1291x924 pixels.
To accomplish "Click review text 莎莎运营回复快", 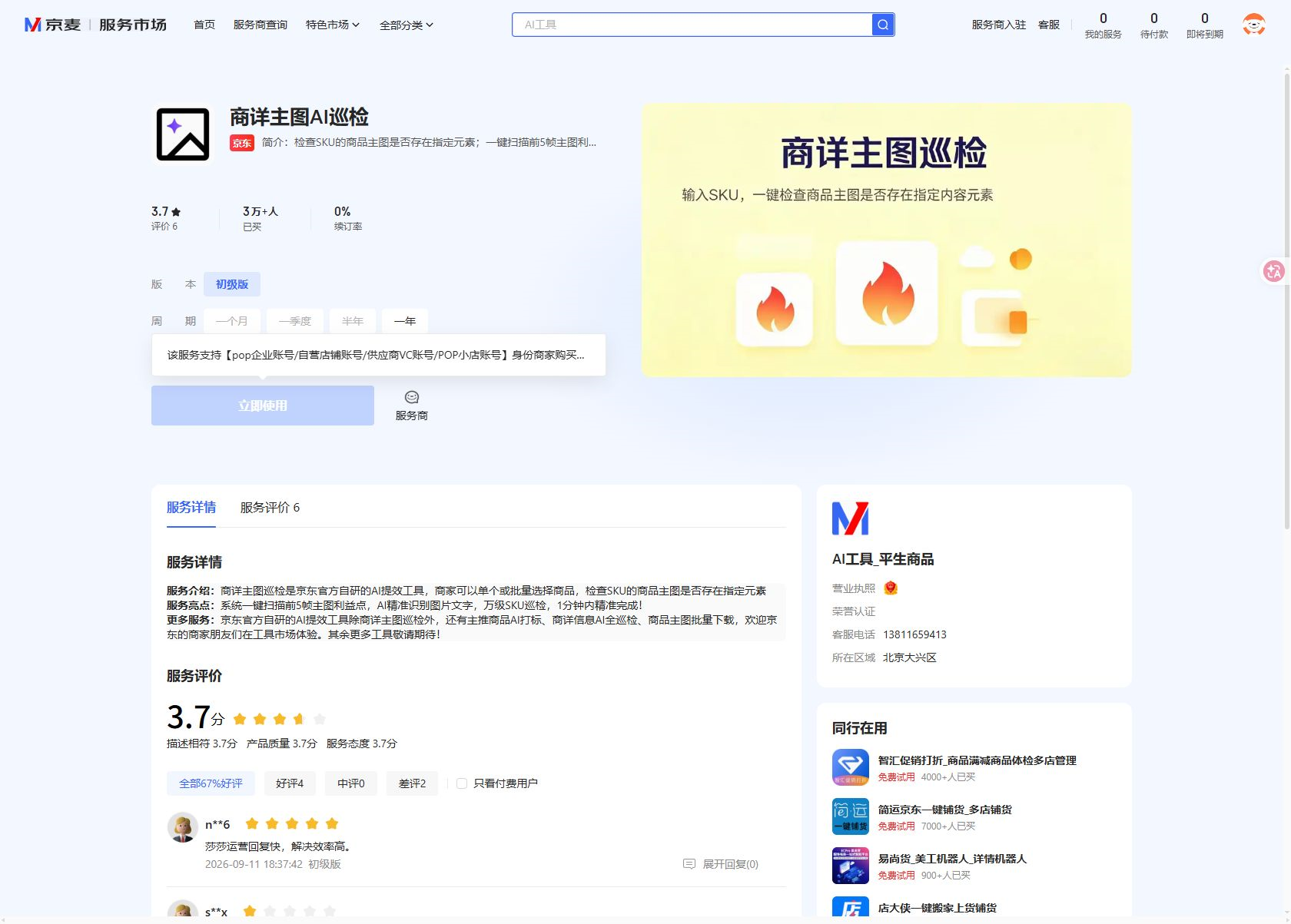I will [x=279, y=846].
